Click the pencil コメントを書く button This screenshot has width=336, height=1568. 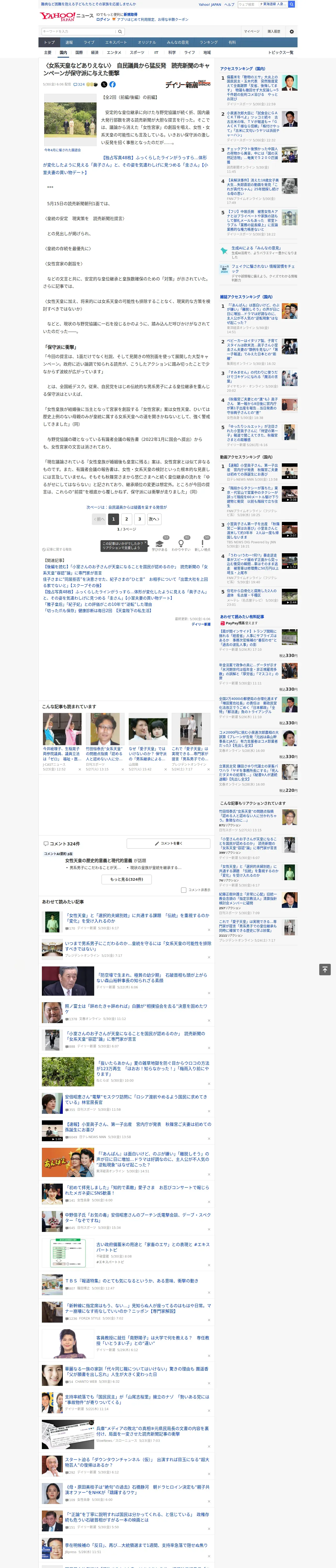pyautogui.click(x=168, y=843)
